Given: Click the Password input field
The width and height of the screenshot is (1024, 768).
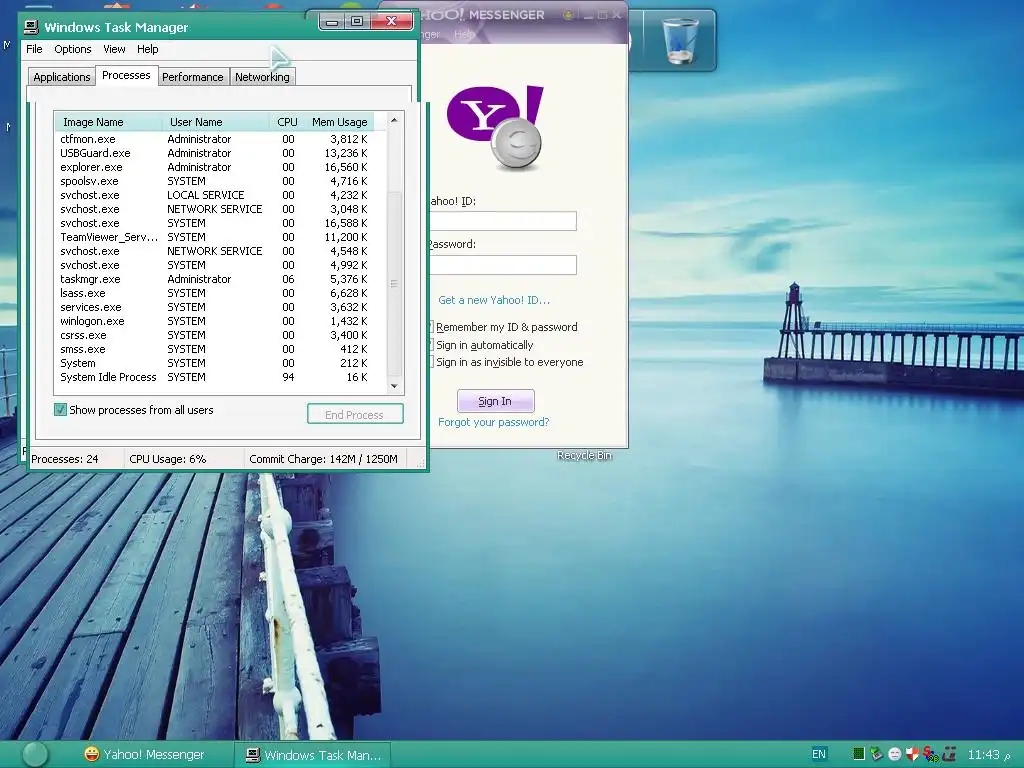Looking at the screenshot, I should coord(503,264).
